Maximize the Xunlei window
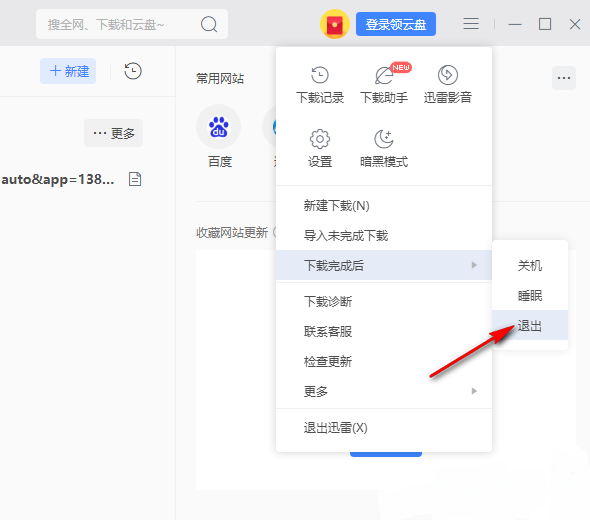590x520 pixels. tap(545, 24)
